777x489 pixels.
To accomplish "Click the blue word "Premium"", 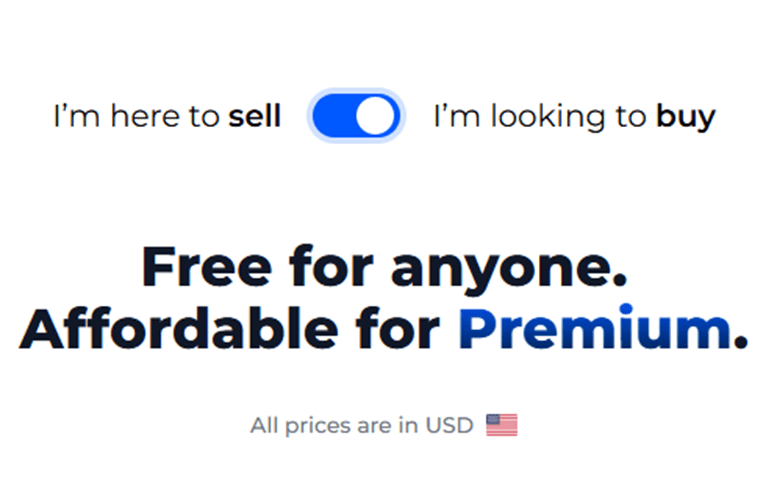I will pyautogui.click(x=594, y=331).
